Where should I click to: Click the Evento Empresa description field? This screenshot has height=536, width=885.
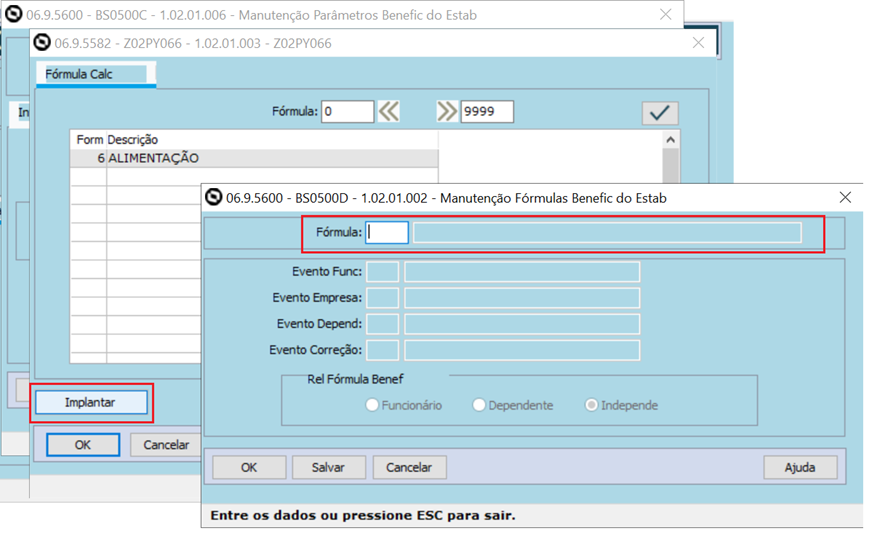522,297
